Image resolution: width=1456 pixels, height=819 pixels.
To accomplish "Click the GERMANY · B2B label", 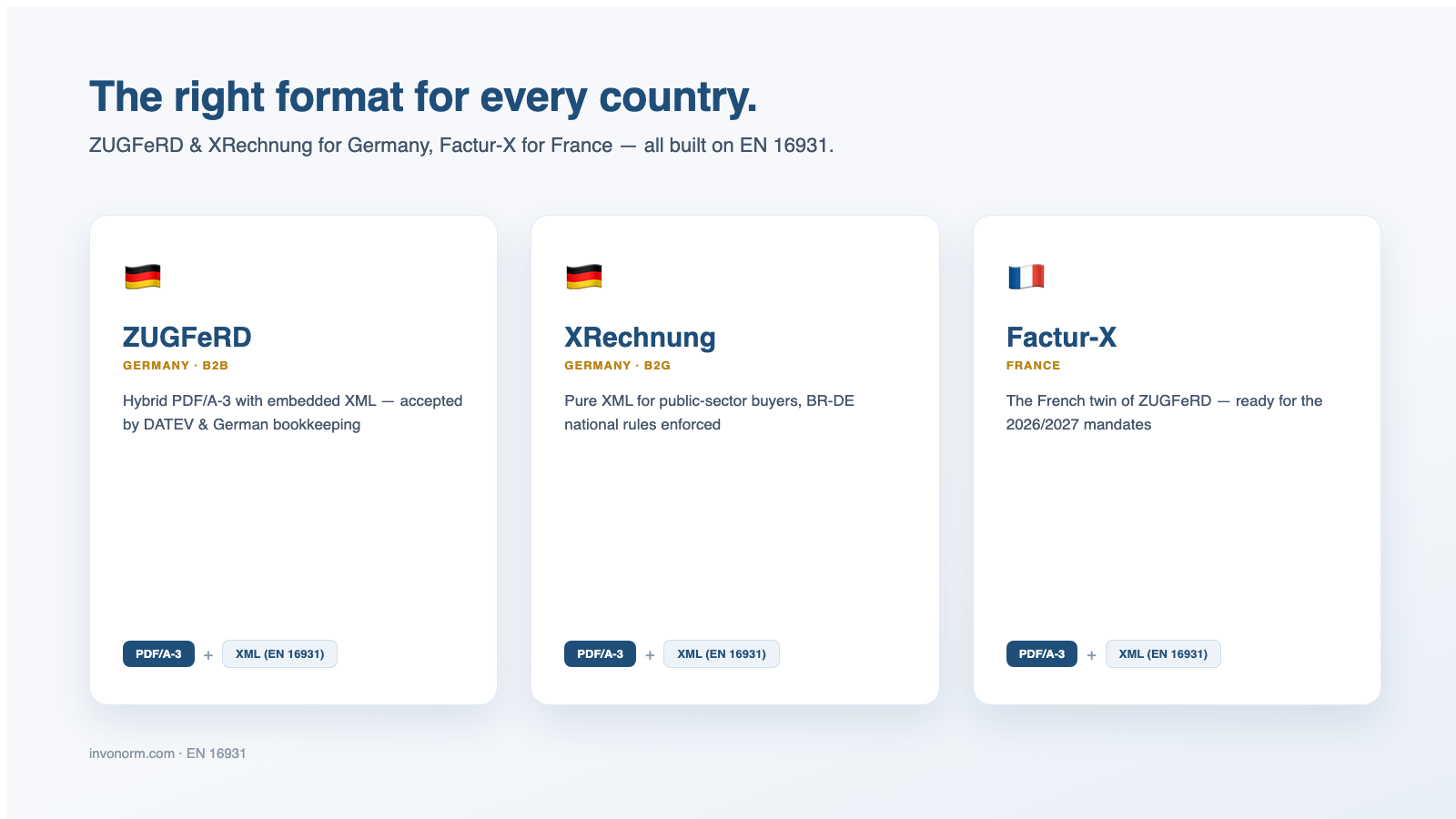I will tap(176, 366).
